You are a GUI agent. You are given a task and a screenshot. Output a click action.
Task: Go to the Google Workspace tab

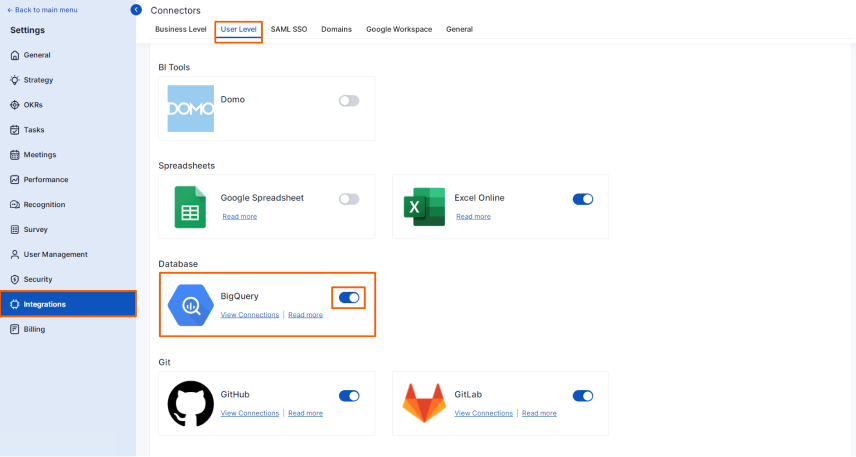399,29
